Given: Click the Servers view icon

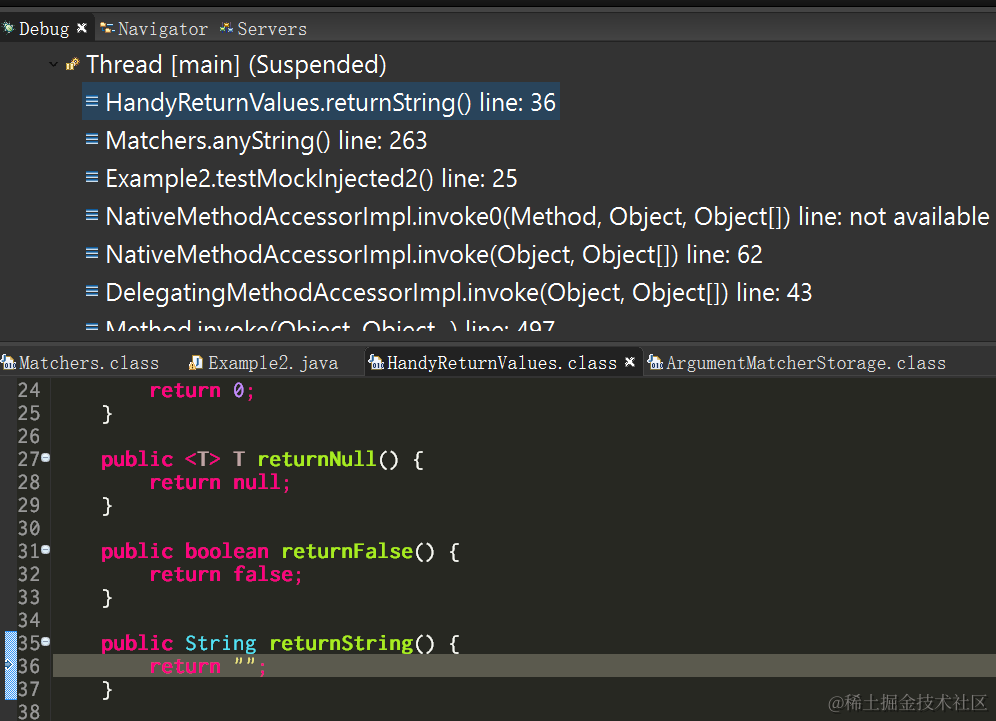Looking at the screenshot, I should (x=226, y=28).
